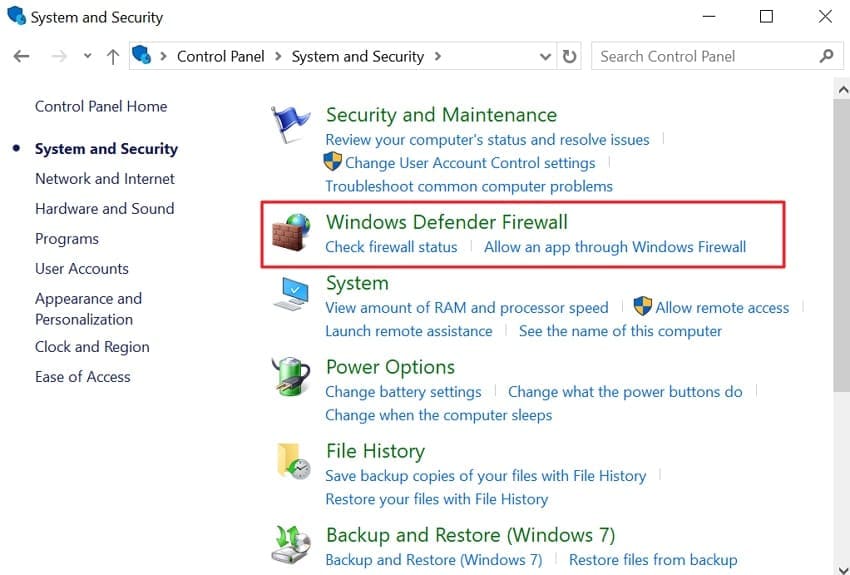Select Control Panel in breadcrumb path
Viewport: 850px width, 575px height.
[221, 56]
